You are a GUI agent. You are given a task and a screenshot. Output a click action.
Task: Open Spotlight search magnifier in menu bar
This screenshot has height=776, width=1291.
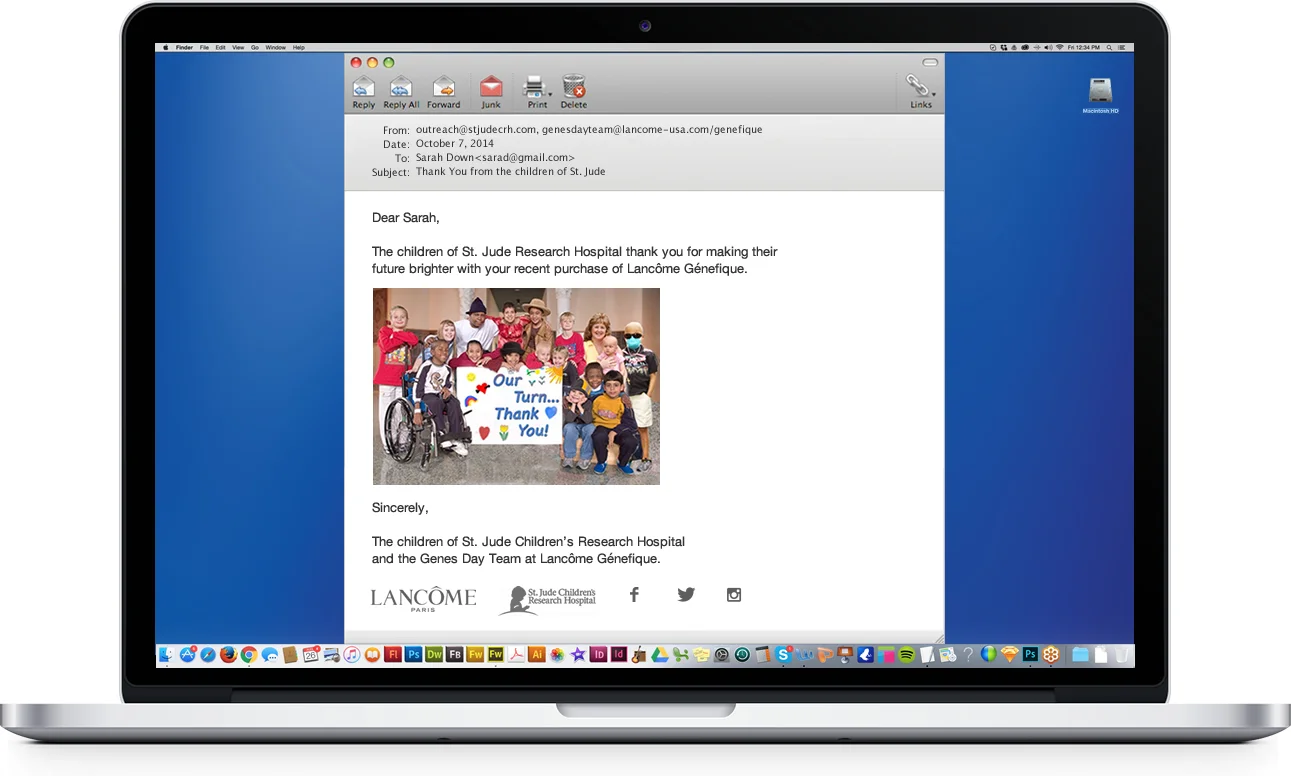click(1109, 47)
